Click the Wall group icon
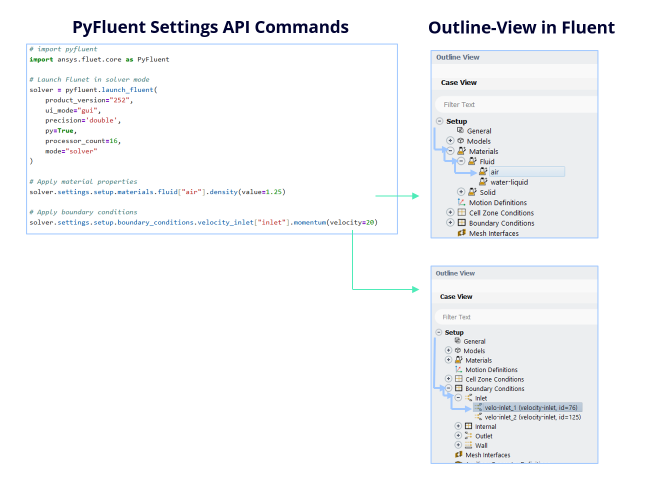 (468, 445)
